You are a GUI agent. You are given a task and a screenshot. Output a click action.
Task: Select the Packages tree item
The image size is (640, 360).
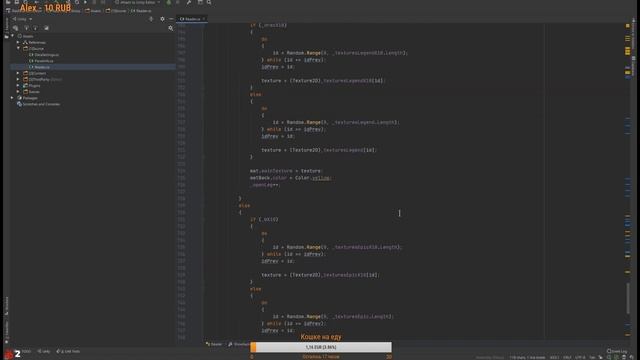click(27, 98)
